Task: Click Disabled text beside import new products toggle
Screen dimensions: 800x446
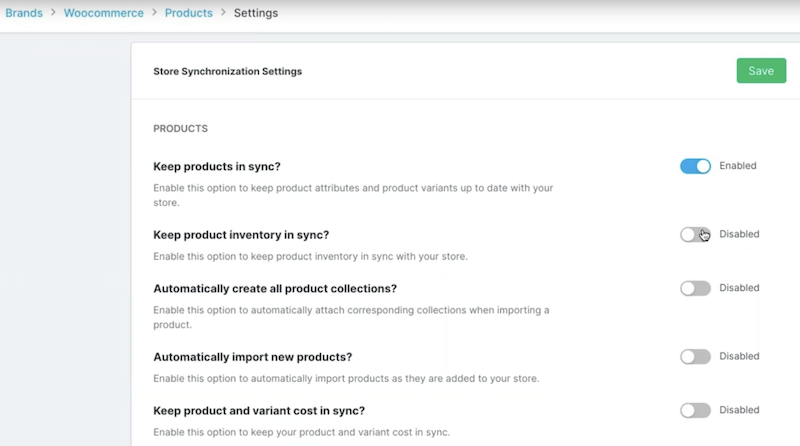Action: click(x=739, y=356)
